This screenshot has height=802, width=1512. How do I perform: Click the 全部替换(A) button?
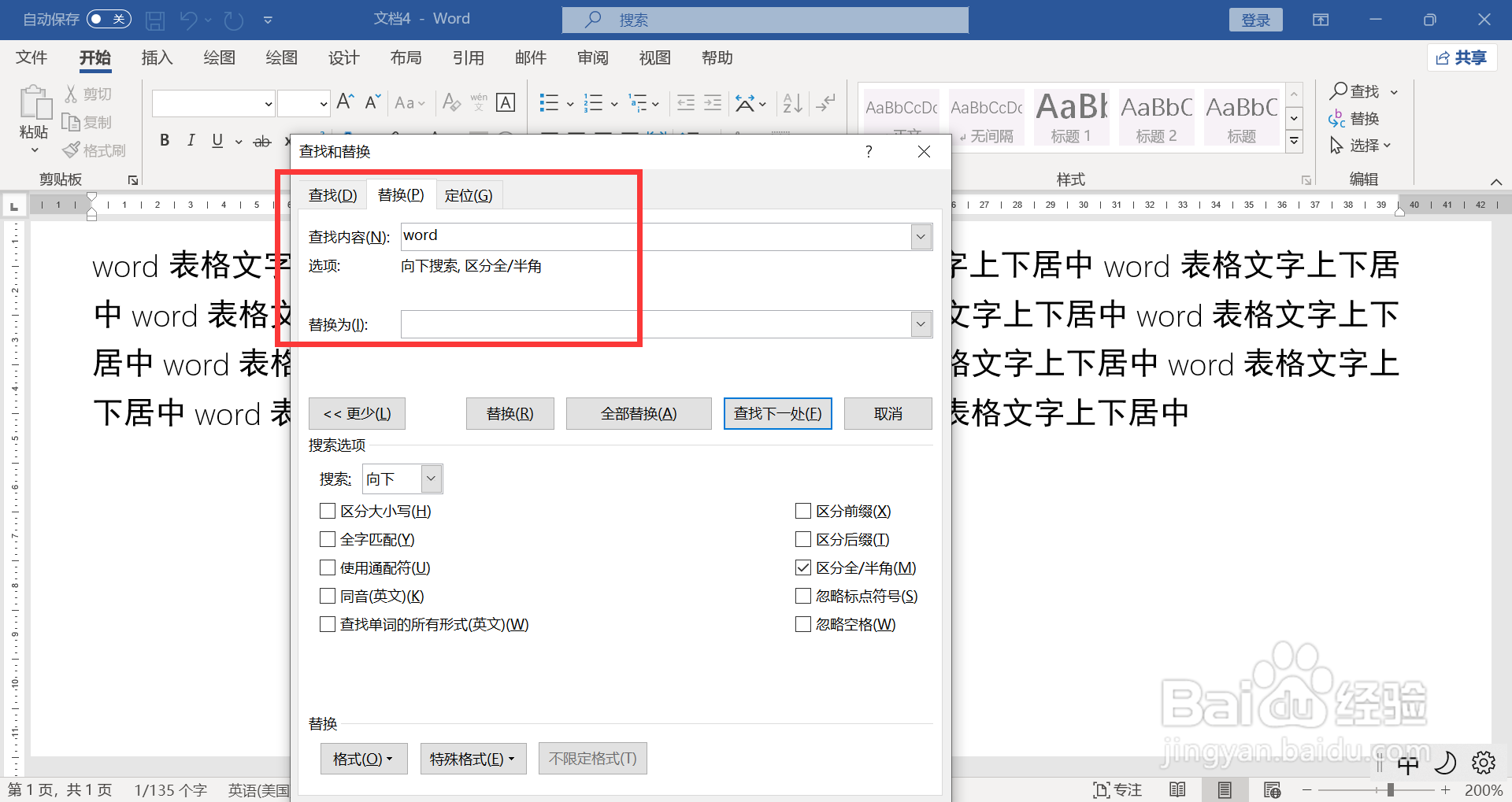(x=639, y=413)
